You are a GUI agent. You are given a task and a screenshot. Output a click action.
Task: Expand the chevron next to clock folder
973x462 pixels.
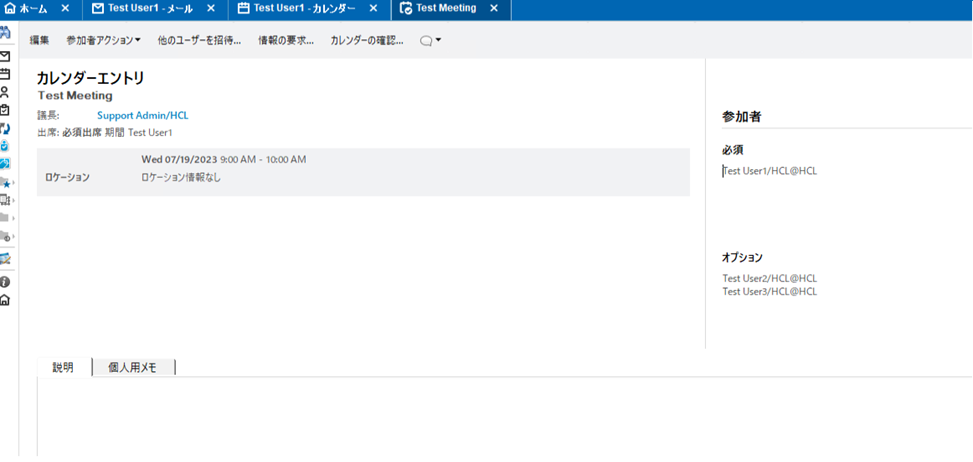click(14, 237)
